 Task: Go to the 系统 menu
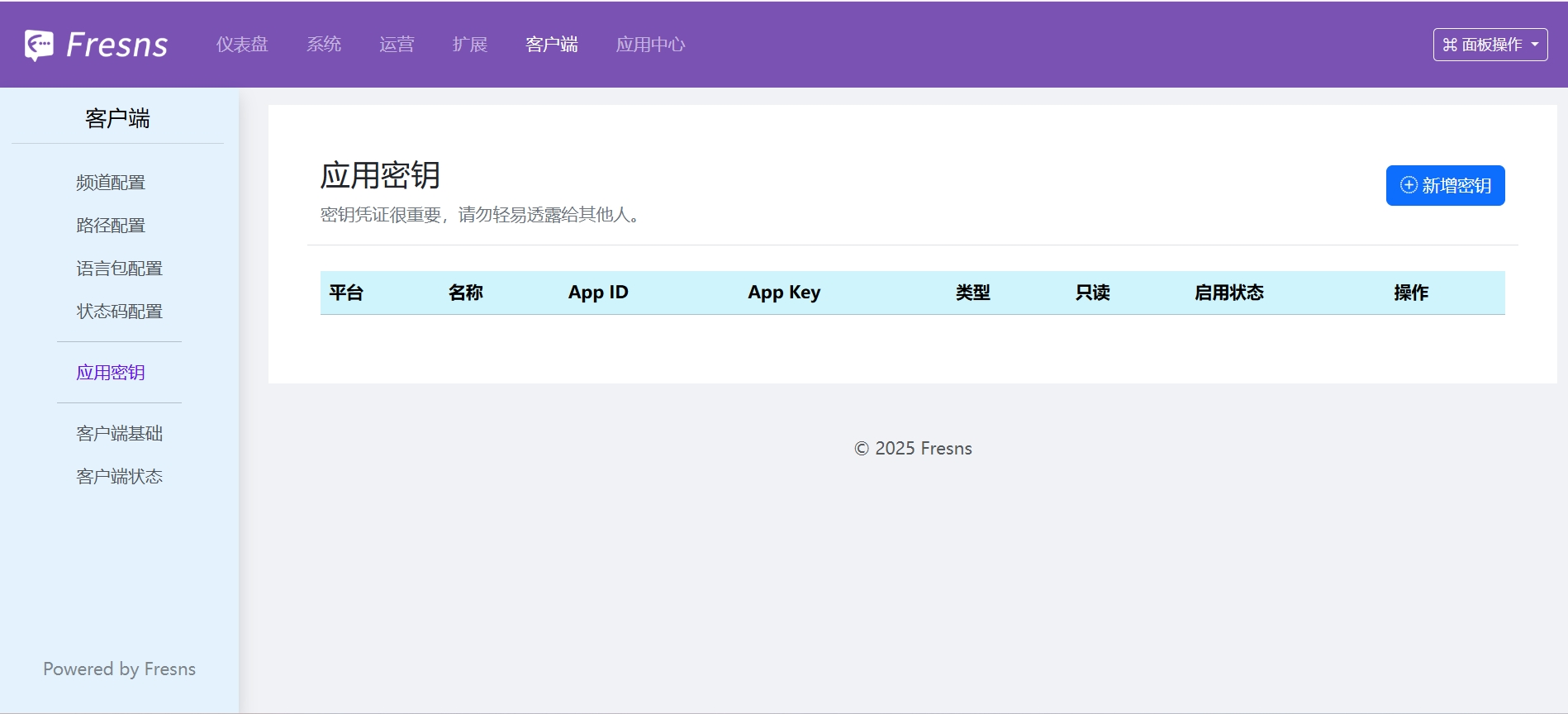[324, 45]
